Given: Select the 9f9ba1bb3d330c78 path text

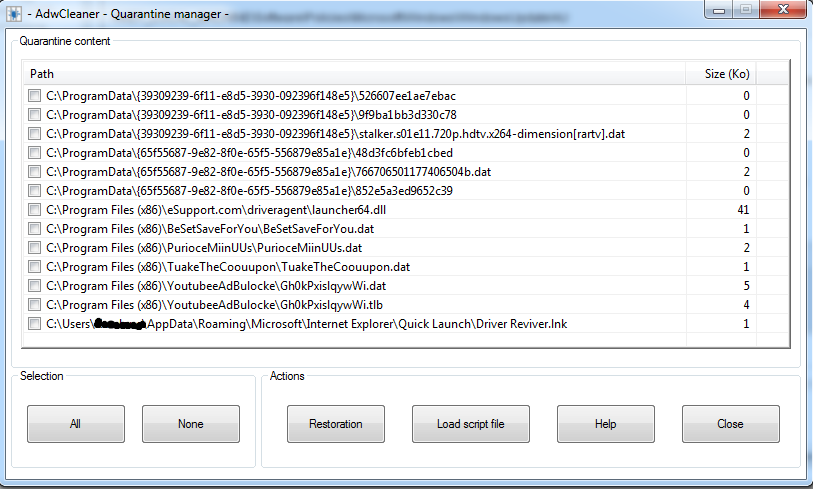Looking at the screenshot, I should [x=251, y=115].
